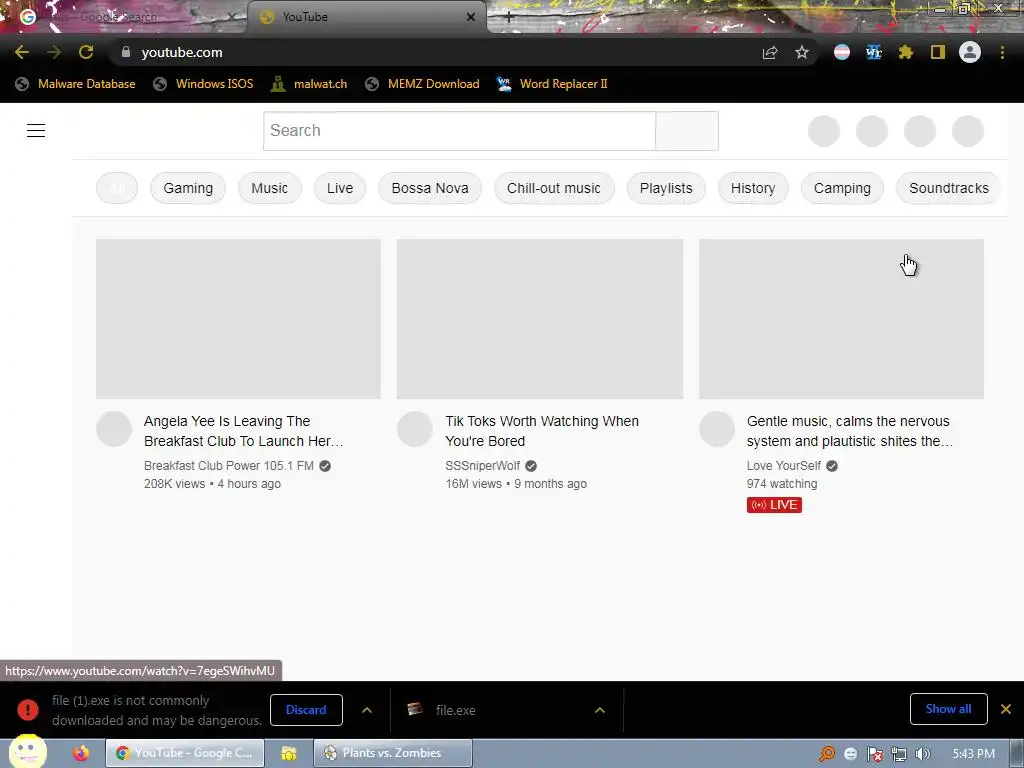Visit the Love YourSelf channel link
The image size is (1024, 768).
tap(784, 466)
